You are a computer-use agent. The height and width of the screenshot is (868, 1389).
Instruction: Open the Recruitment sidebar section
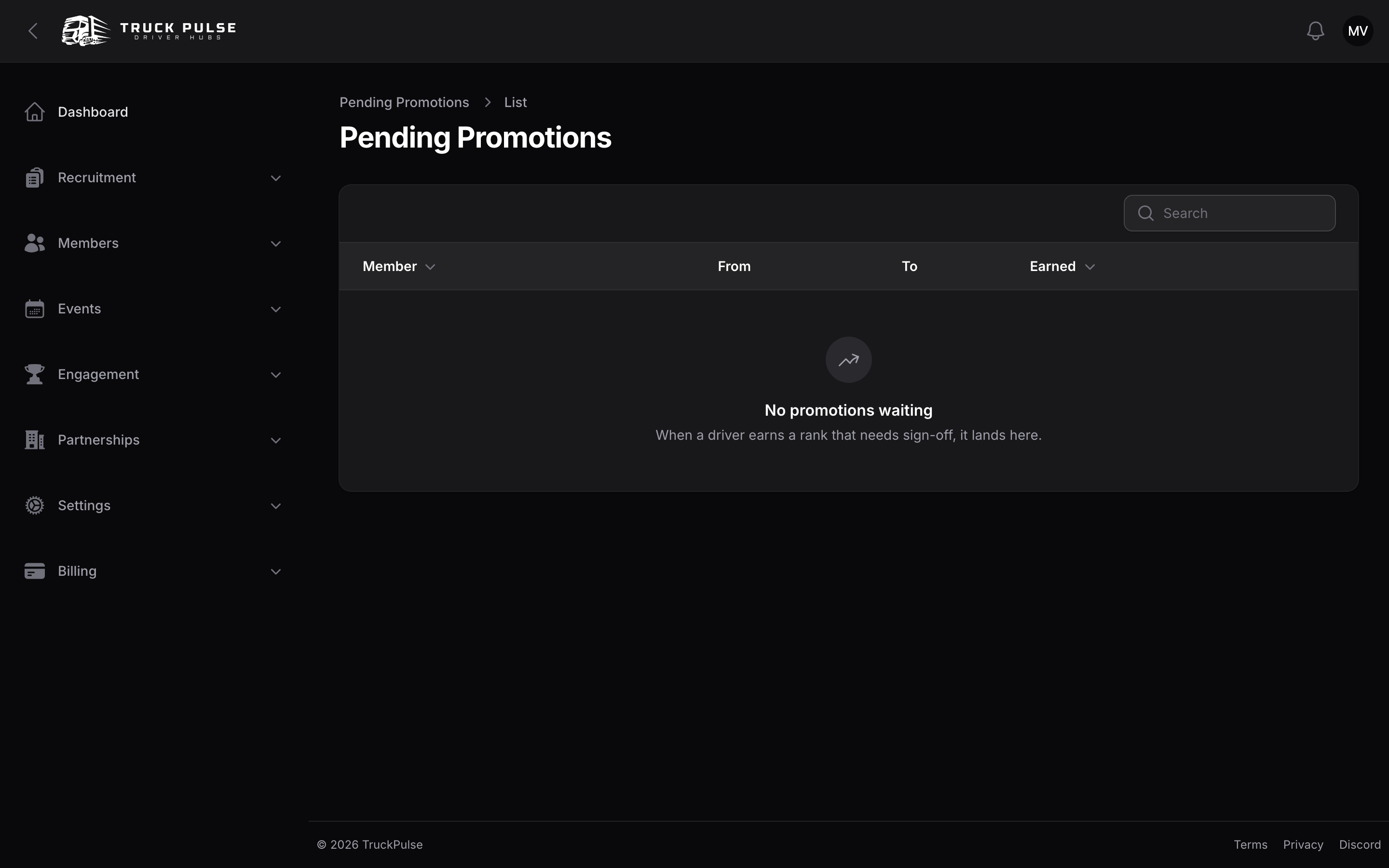154,177
